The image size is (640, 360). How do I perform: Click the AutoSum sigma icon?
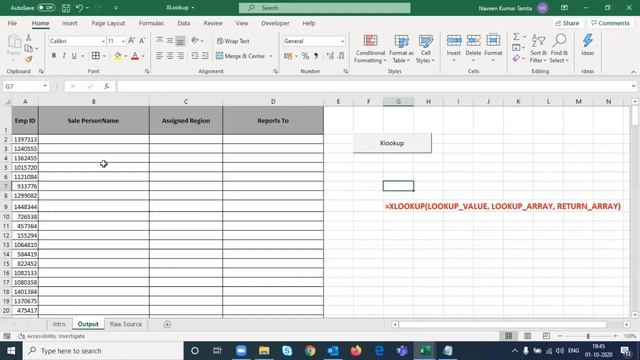(x=516, y=37)
